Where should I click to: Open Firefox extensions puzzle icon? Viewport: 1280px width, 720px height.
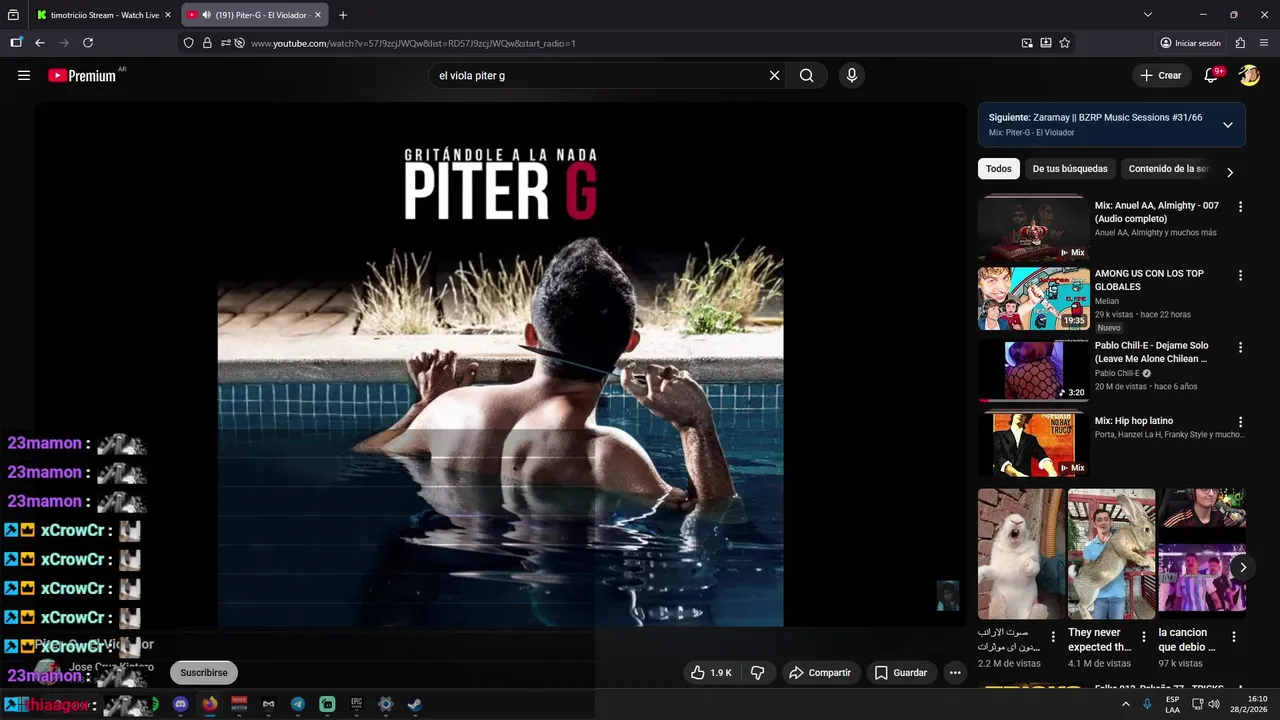pyautogui.click(x=1240, y=43)
